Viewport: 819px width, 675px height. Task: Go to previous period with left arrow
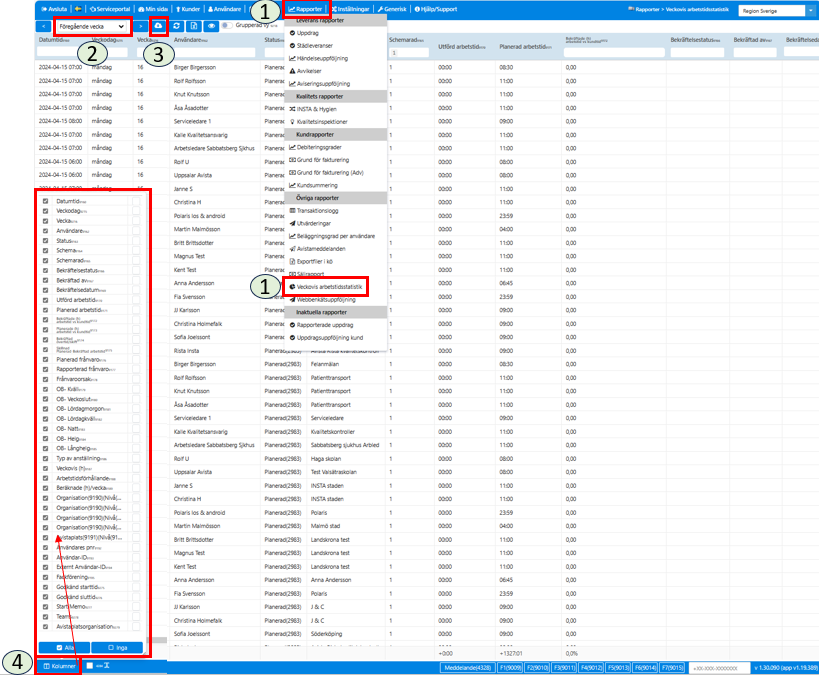43,26
